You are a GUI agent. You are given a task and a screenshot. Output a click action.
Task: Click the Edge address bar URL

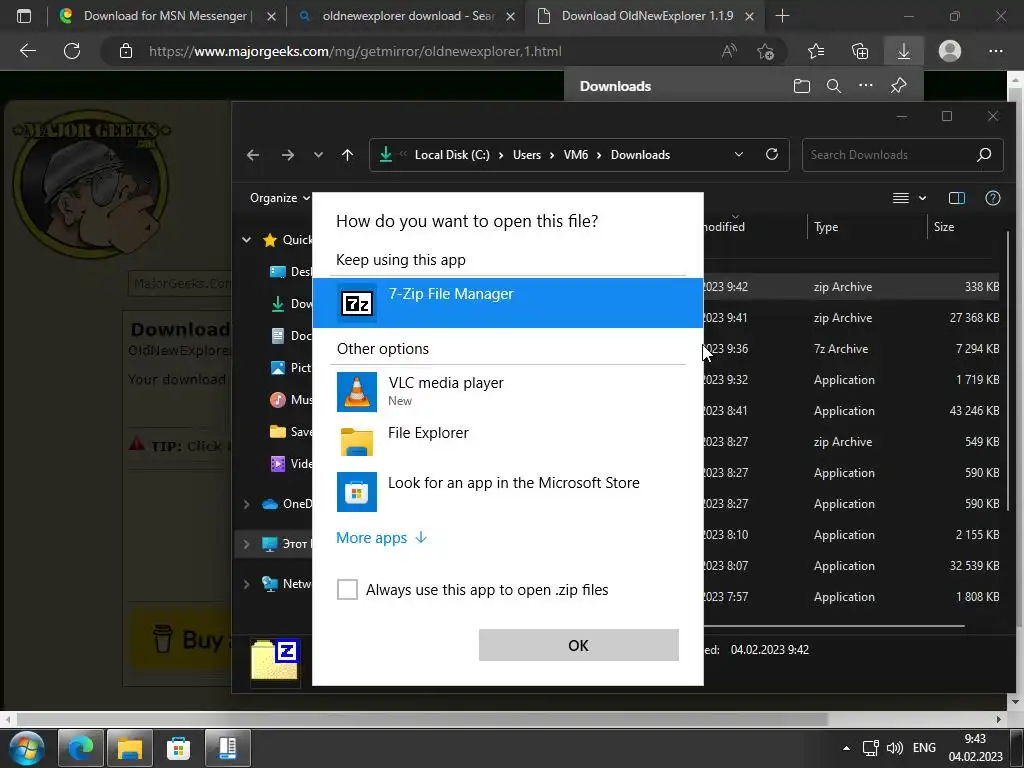click(355, 51)
